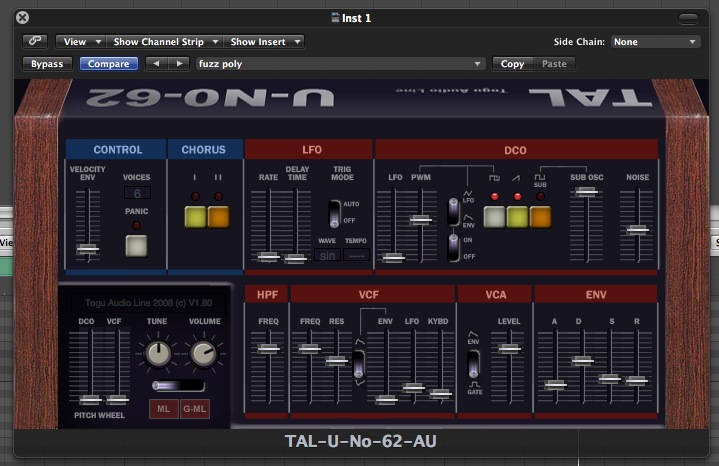Click the VCF Env slider handle
Screen dimensions: 719x466
pyautogui.click(x=386, y=399)
